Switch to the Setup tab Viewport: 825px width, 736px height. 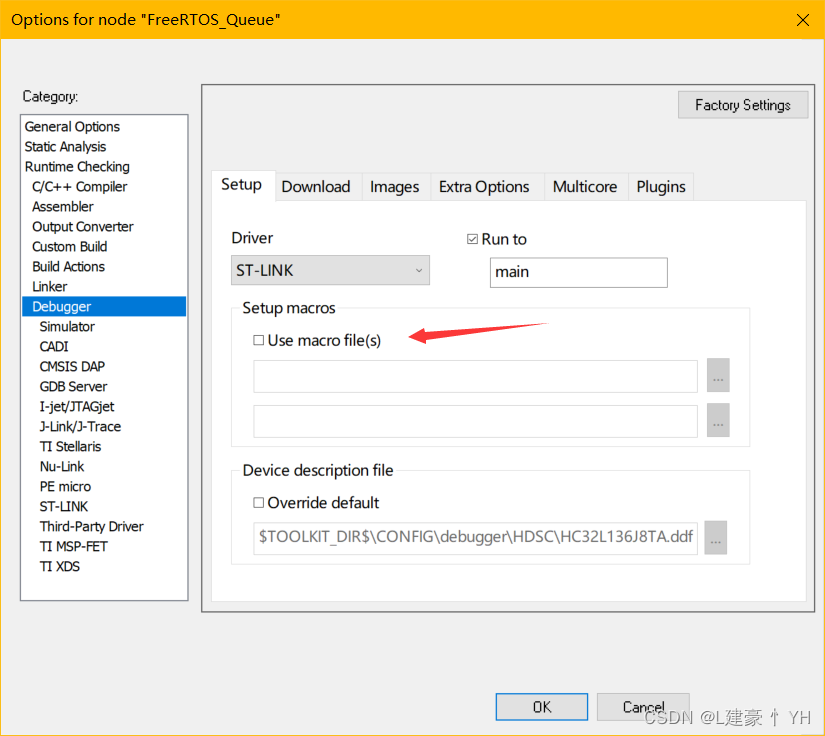(x=242, y=185)
